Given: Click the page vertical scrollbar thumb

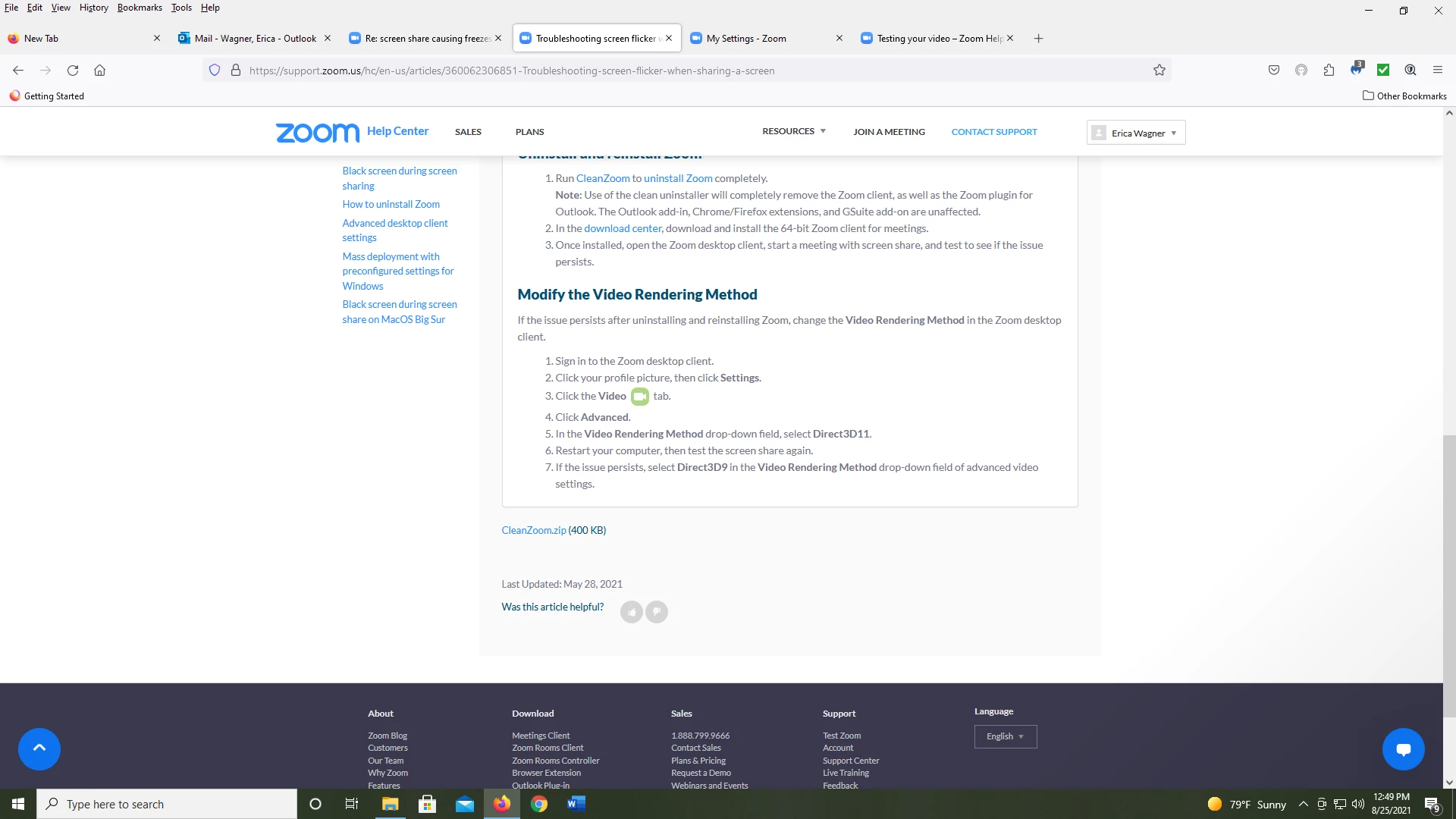Looking at the screenshot, I should click(1449, 576).
